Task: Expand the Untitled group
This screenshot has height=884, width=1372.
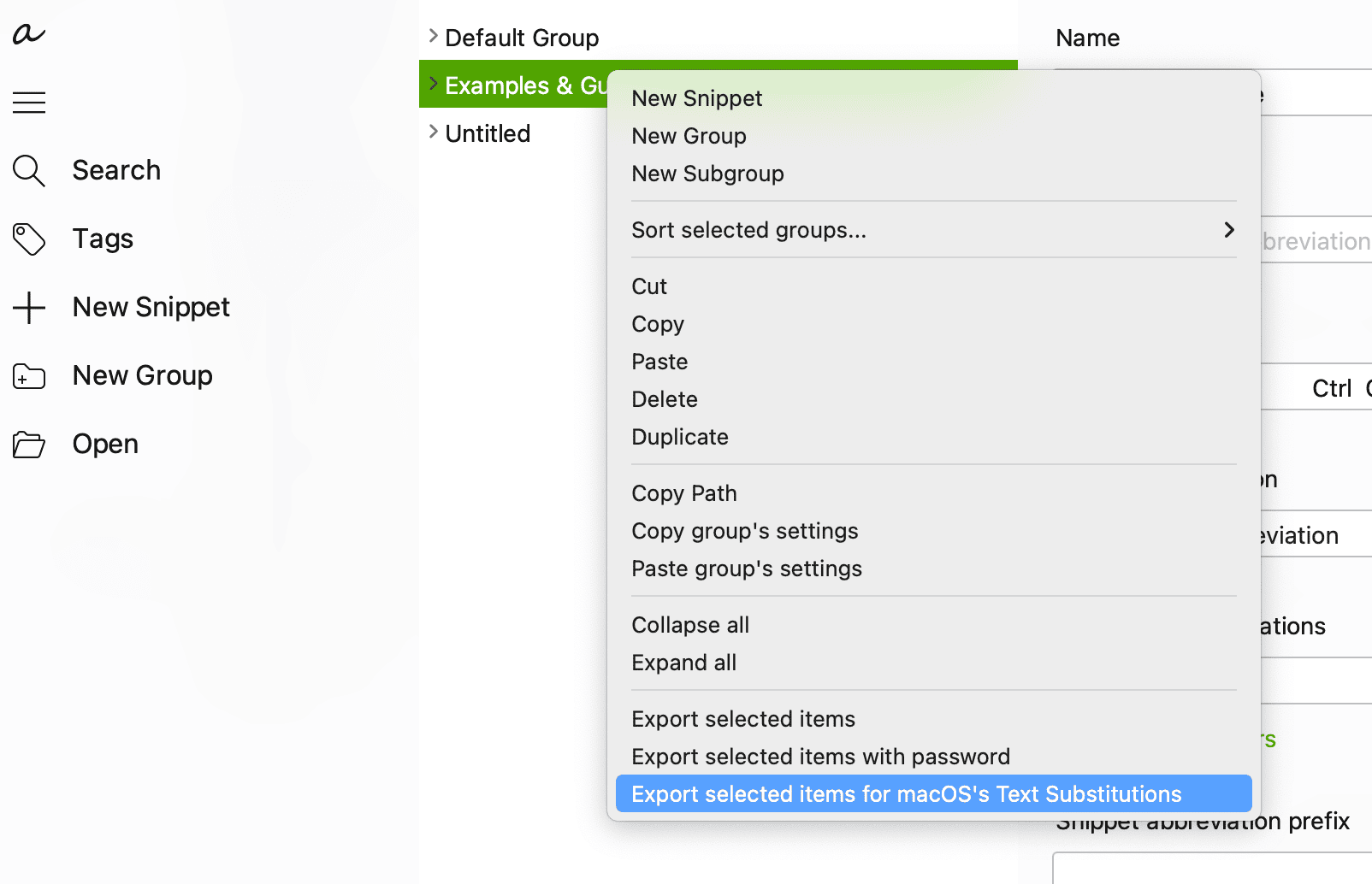Action: click(x=432, y=133)
